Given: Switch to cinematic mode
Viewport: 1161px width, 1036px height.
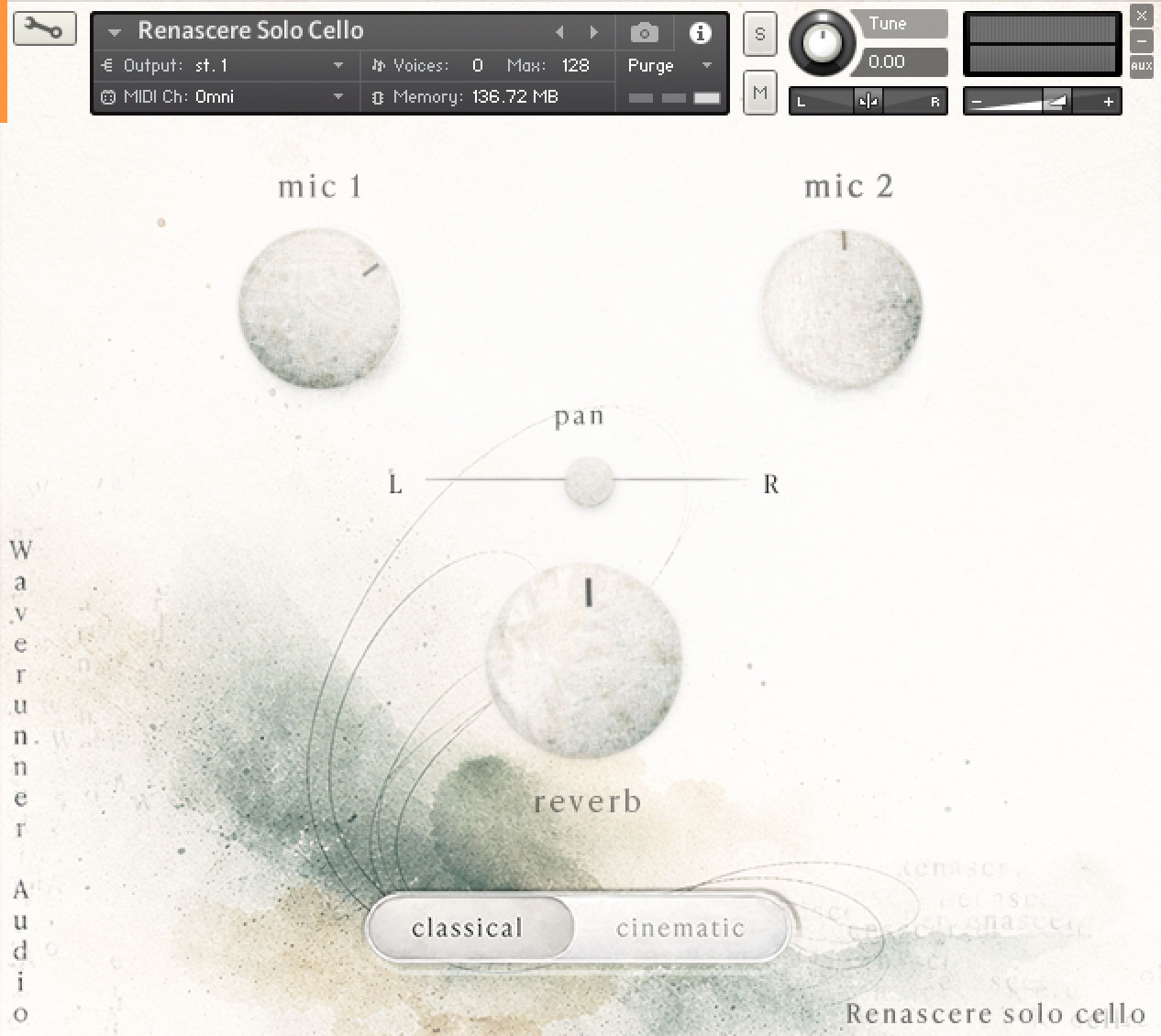Looking at the screenshot, I should point(680,928).
